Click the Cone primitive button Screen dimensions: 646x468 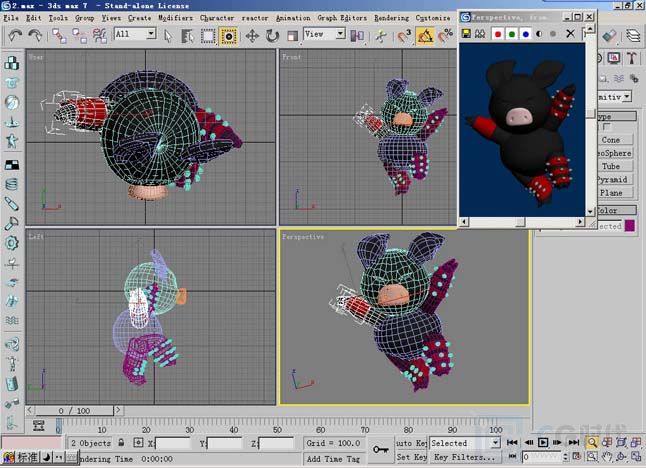[x=616, y=140]
